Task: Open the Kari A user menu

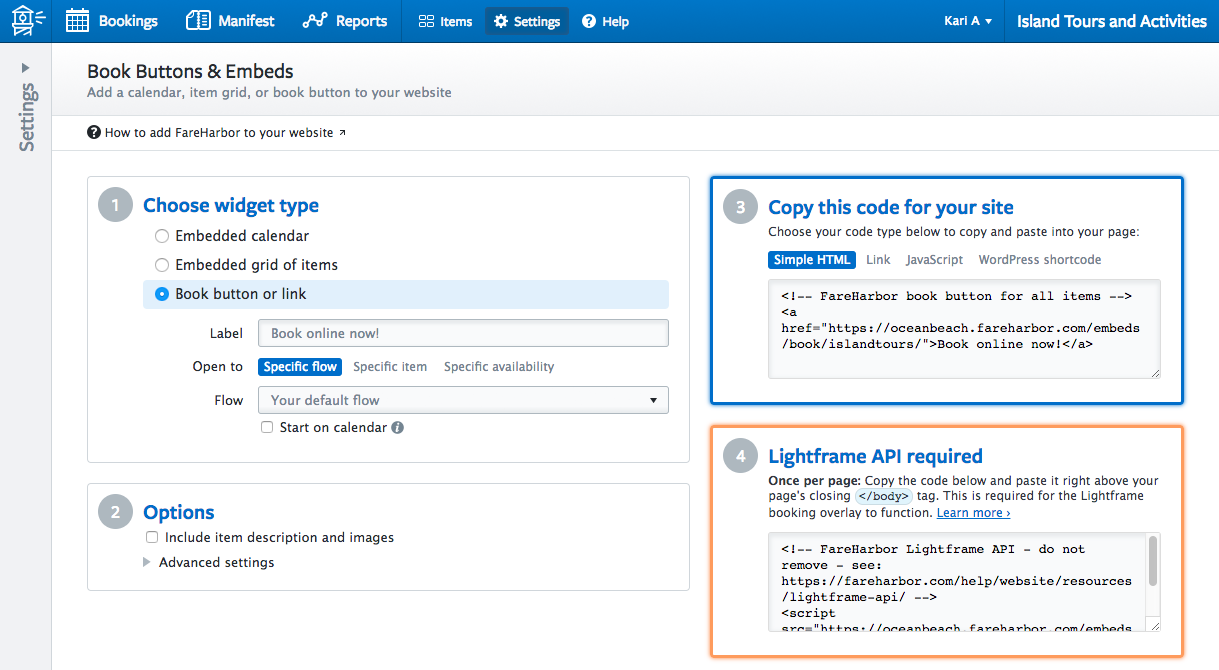Action: (x=967, y=21)
